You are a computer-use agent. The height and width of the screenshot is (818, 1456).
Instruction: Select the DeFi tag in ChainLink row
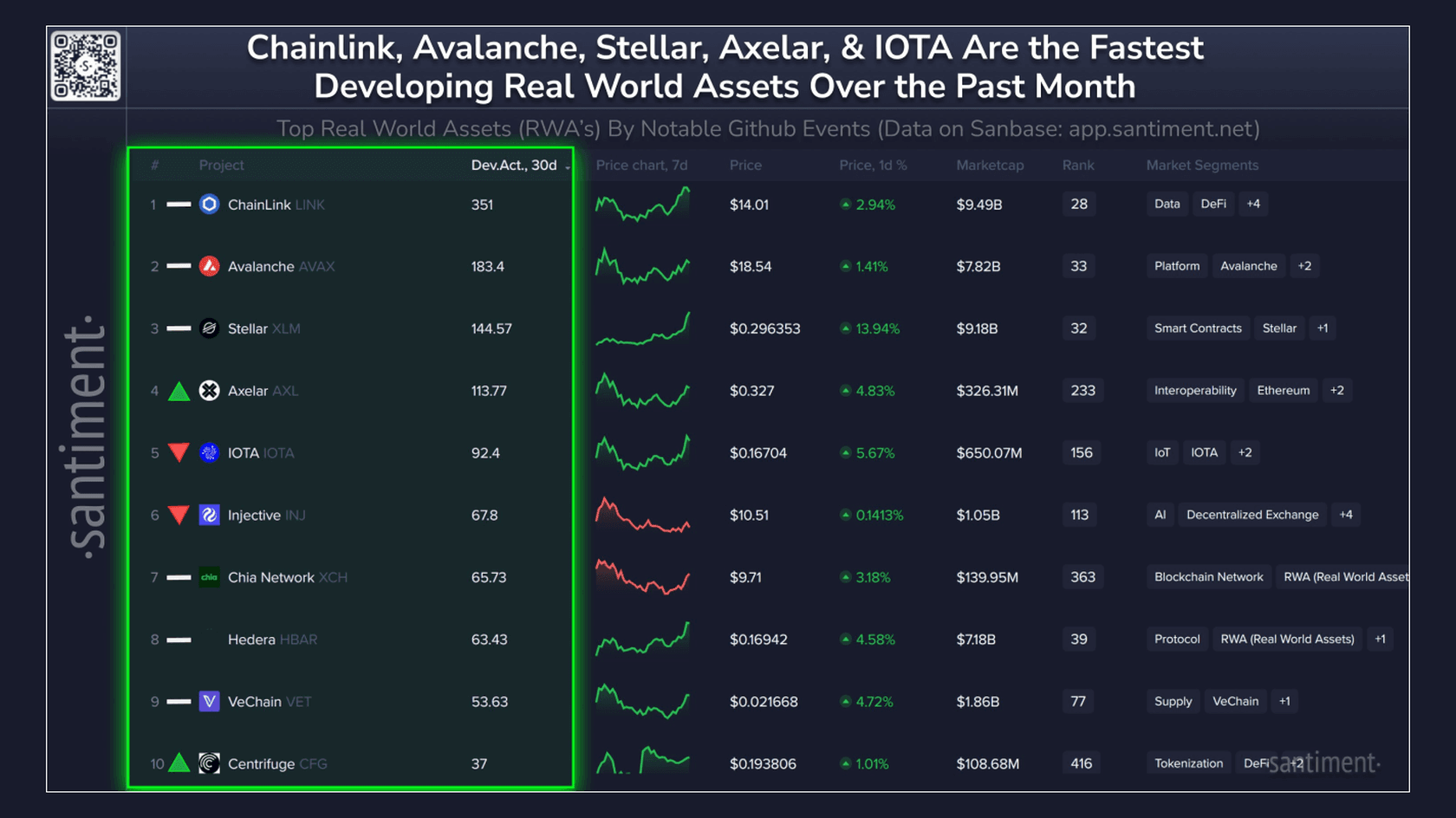pos(1213,204)
